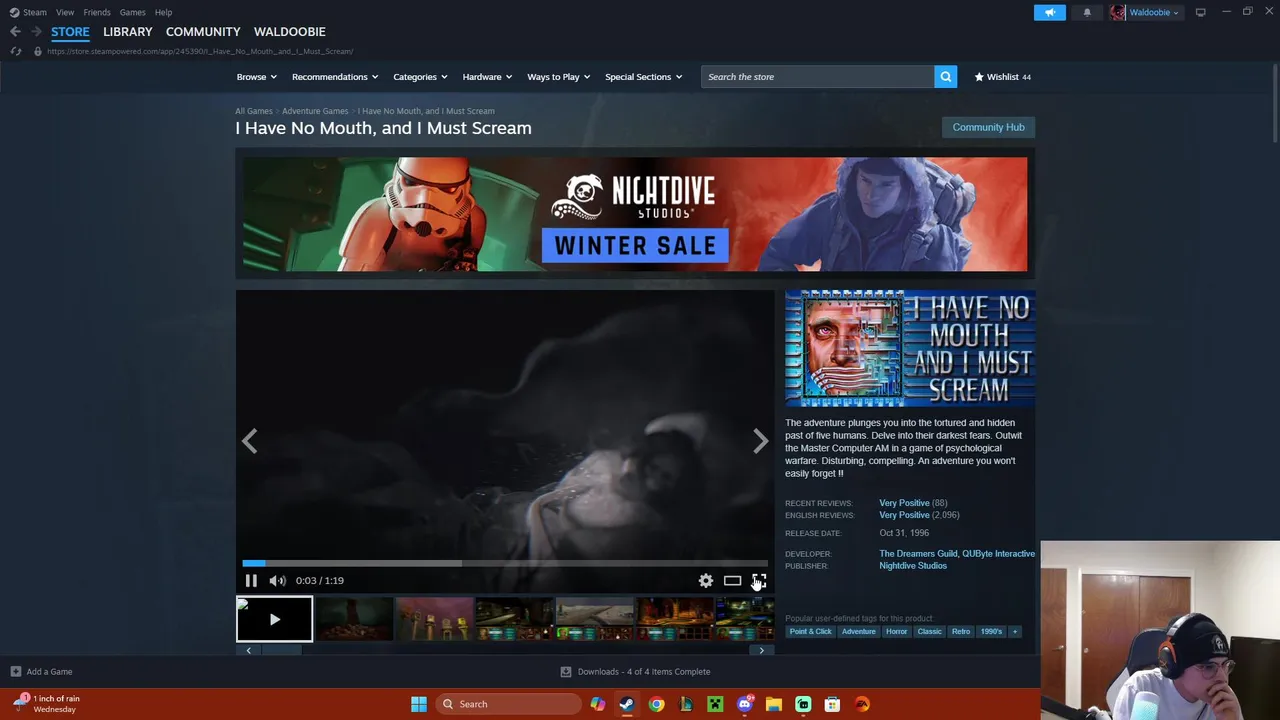Expand the Hardware dropdown

(x=487, y=77)
